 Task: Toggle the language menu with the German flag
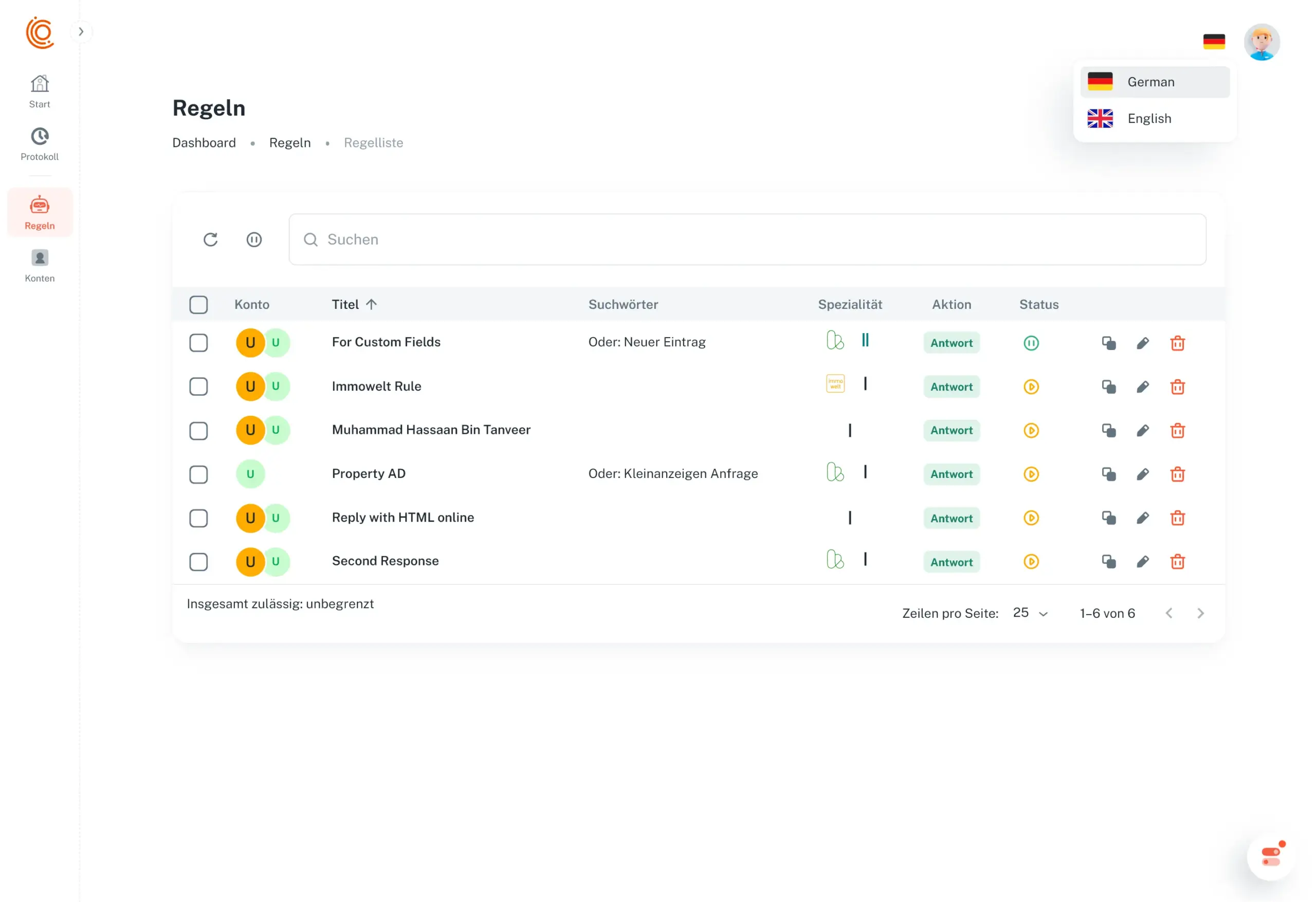click(1214, 42)
